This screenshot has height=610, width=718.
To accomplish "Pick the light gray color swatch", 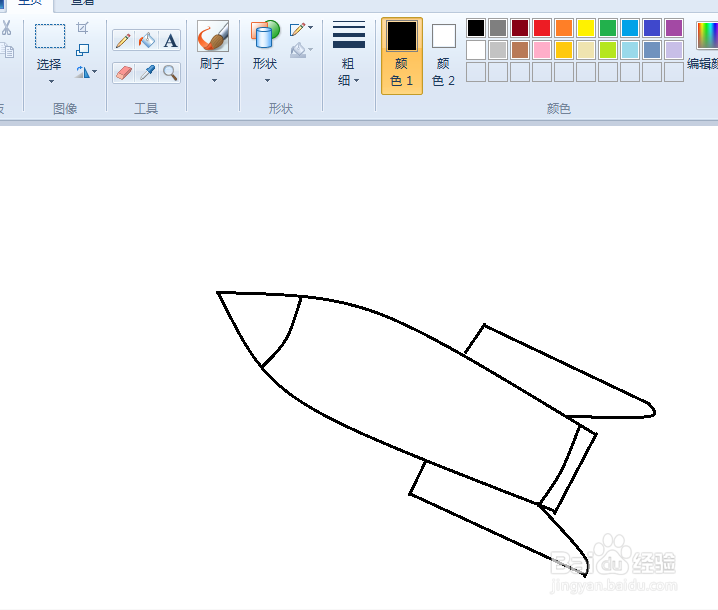I will tap(498, 50).
